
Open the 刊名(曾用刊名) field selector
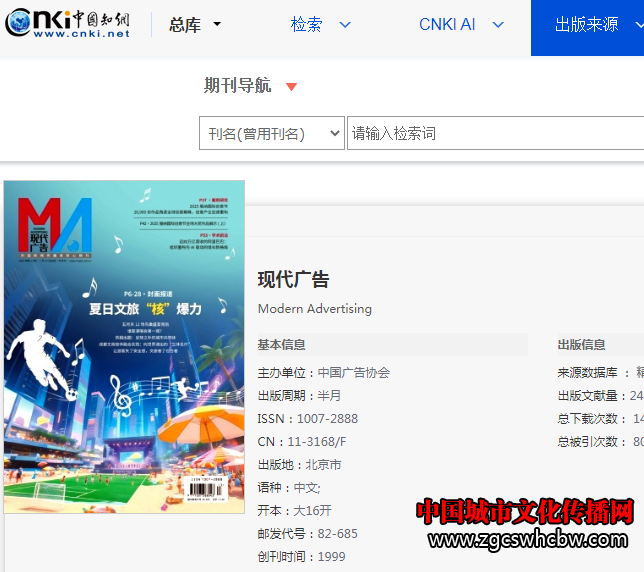[271, 133]
